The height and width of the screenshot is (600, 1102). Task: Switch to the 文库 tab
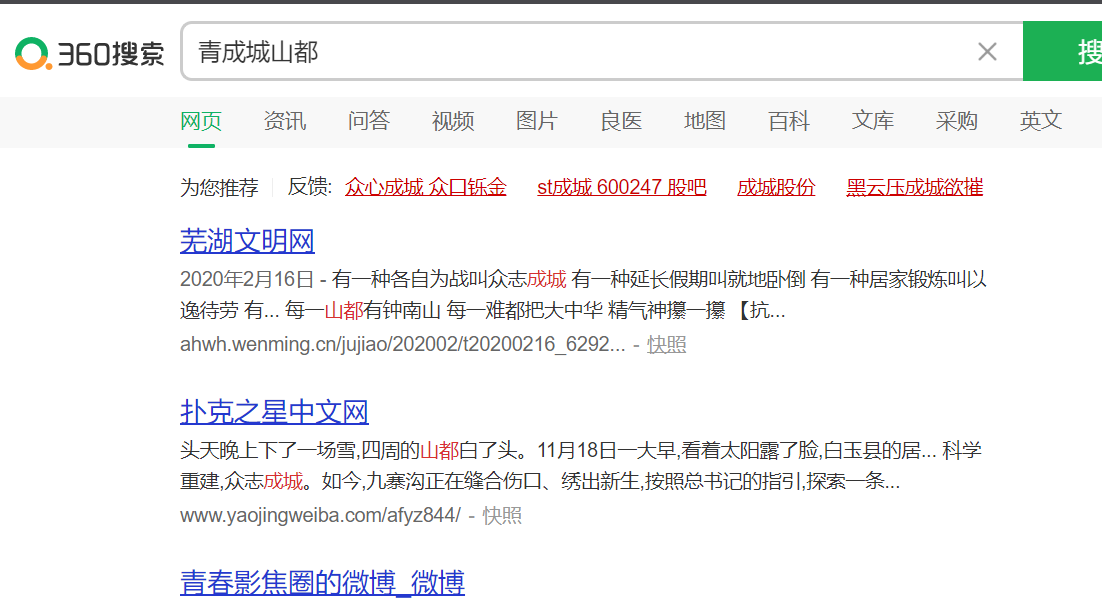(x=872, y=121)
